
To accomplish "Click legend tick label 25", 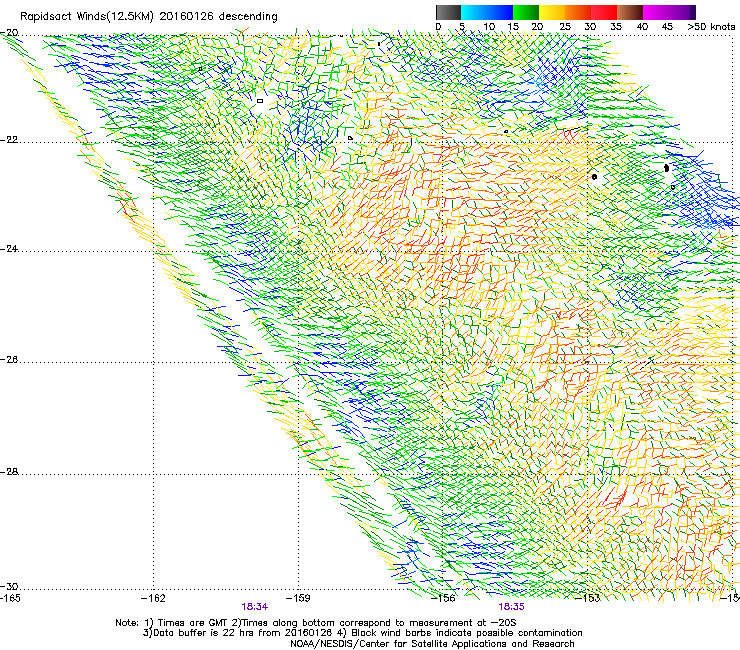I will click(565, 27).
